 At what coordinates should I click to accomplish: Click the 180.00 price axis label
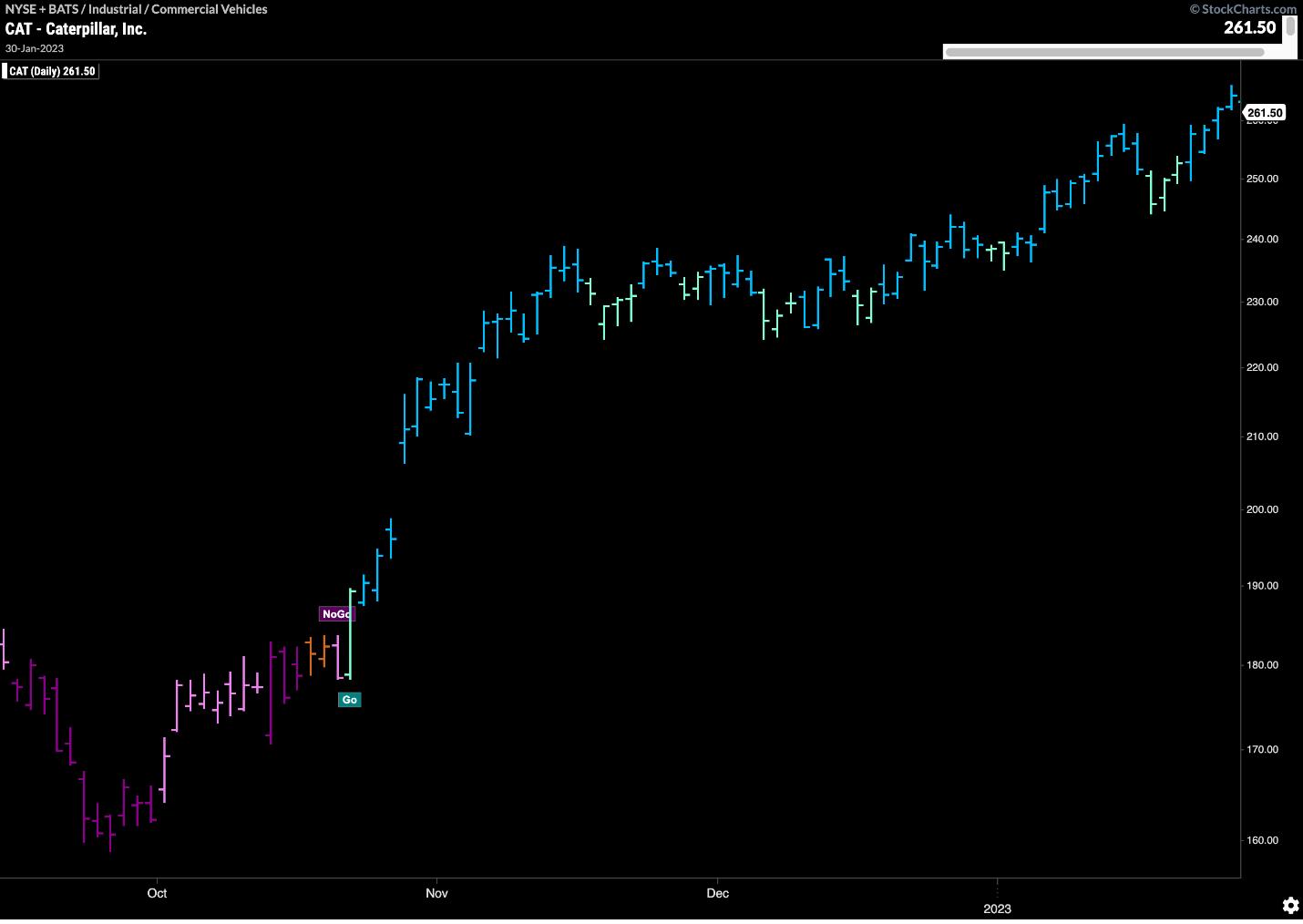point(1262,665)
